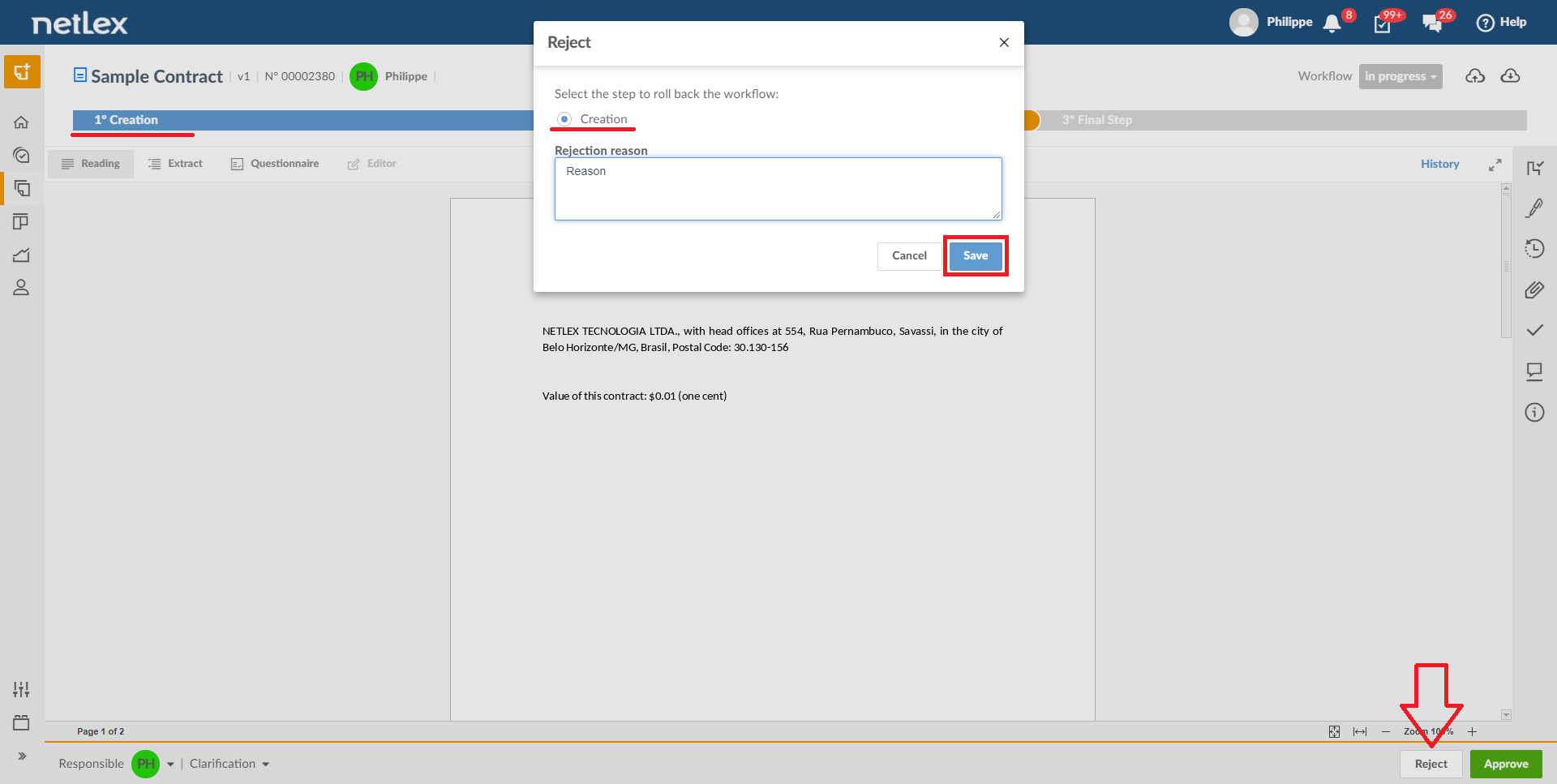Select the Creation radio button

tap(564, 119)
